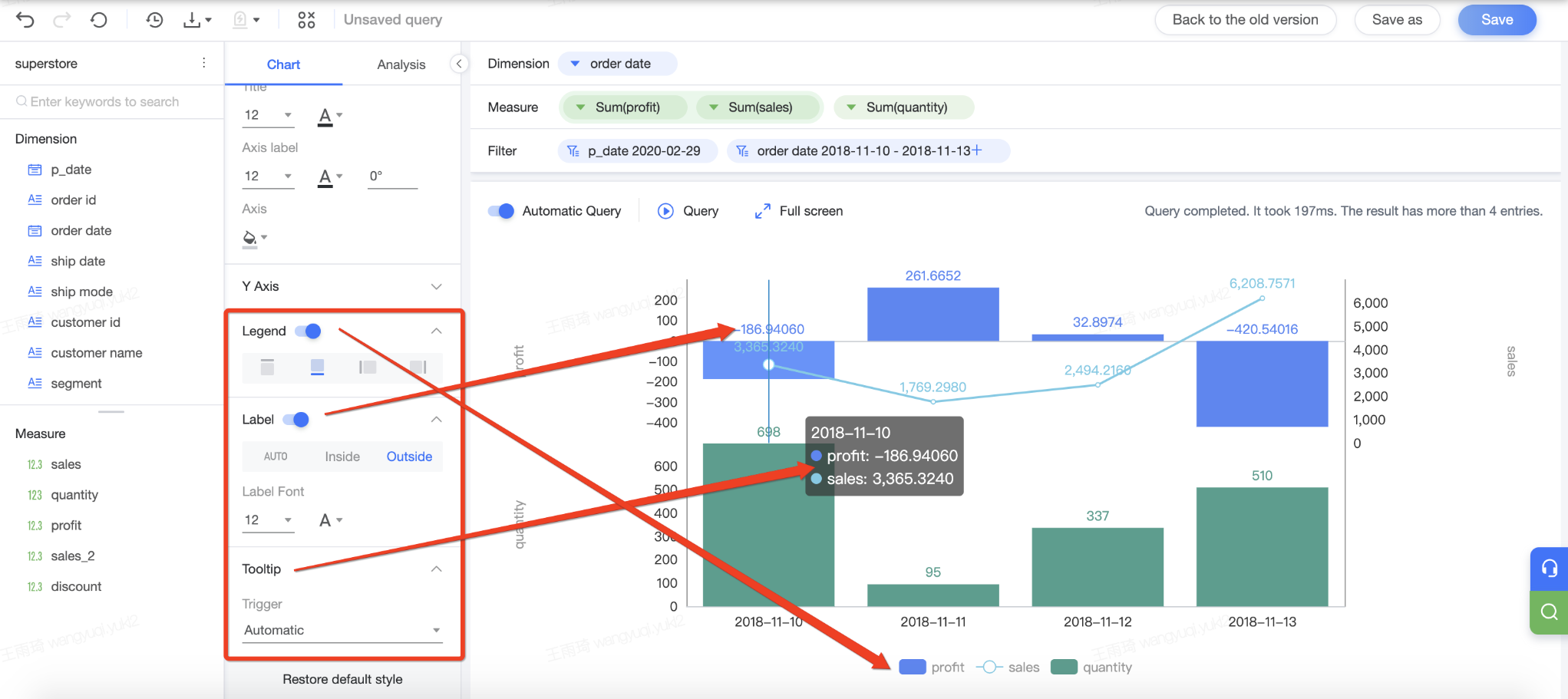Toggle sales series in chart legend

1008,667
